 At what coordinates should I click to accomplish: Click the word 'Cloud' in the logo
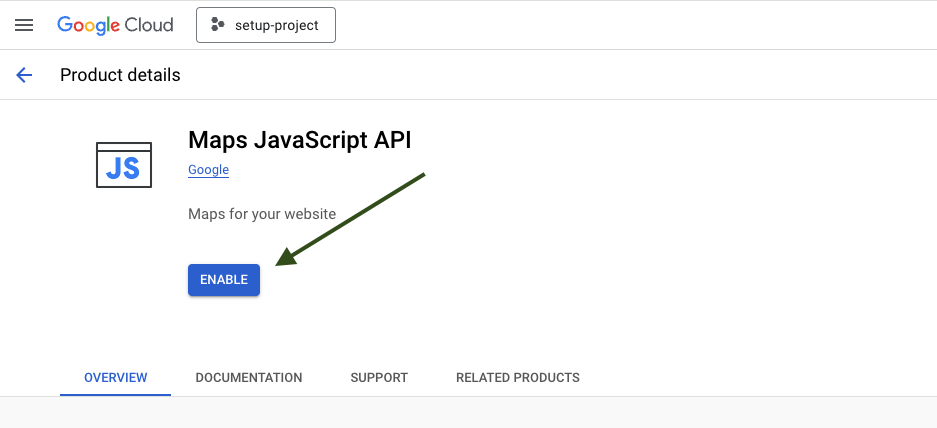tap(149, 25)
